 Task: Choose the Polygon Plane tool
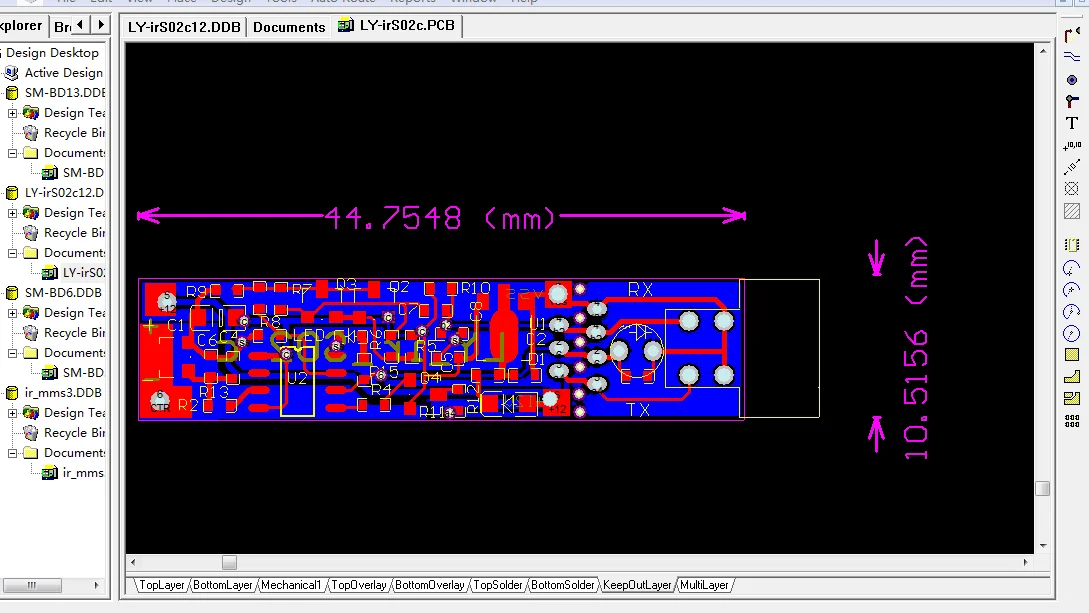pos(1072,377)
